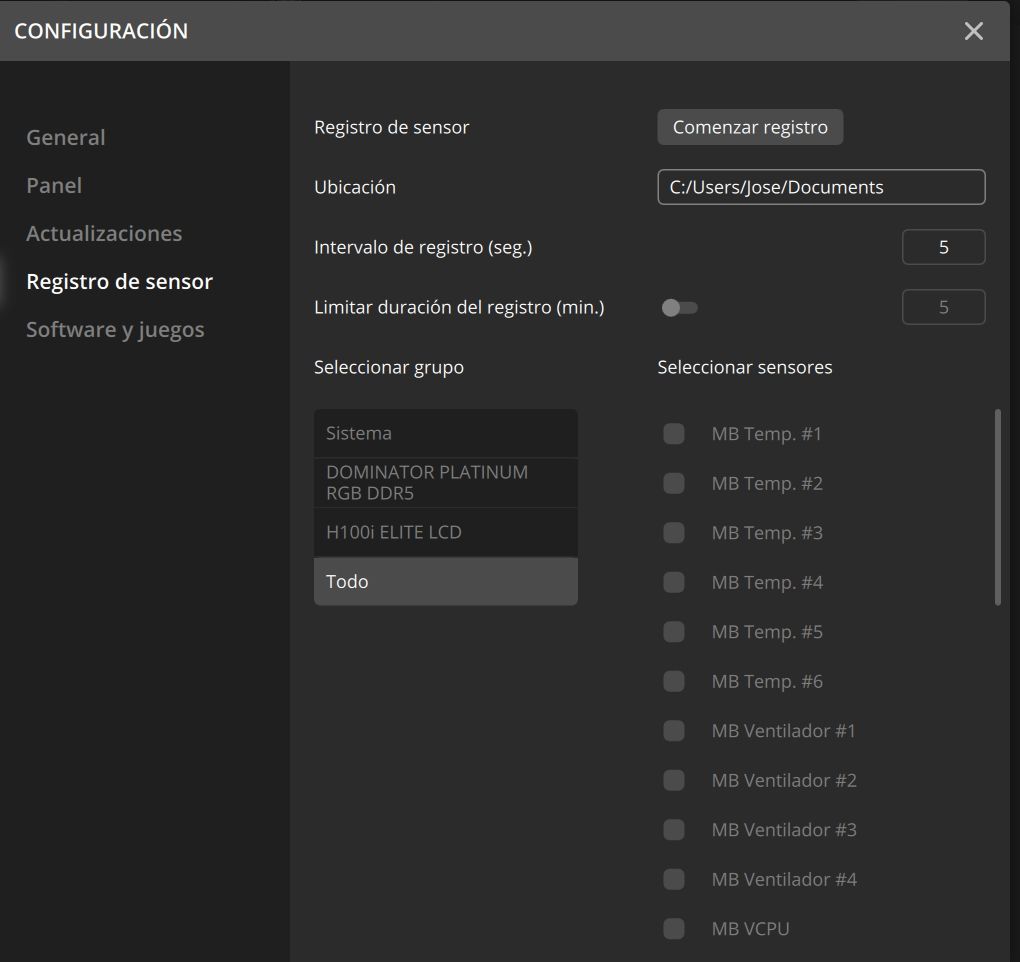Image resolution: width=1020 pixels, height=962 pixels.
Task: Go to Actualizaciones section
Action: [104, 234]
